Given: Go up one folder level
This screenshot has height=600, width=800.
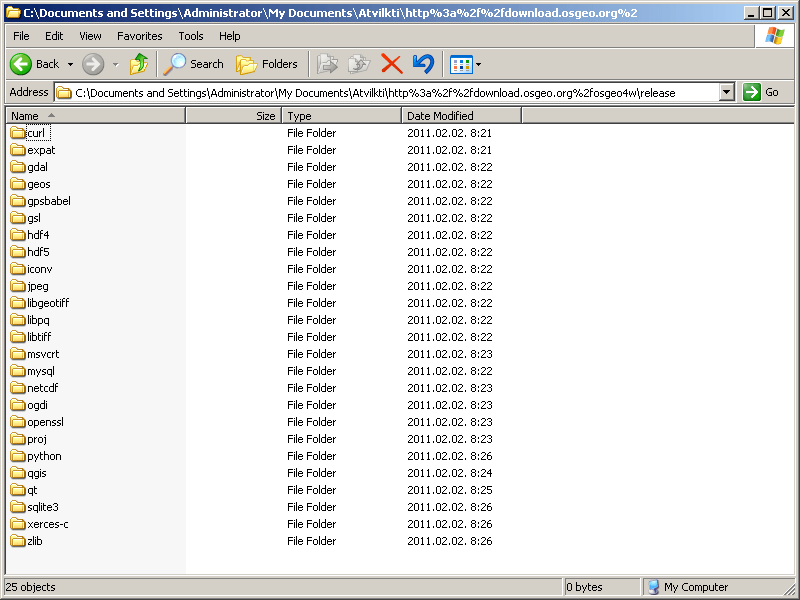Looking at the screenshot, I should pos(138,64).
